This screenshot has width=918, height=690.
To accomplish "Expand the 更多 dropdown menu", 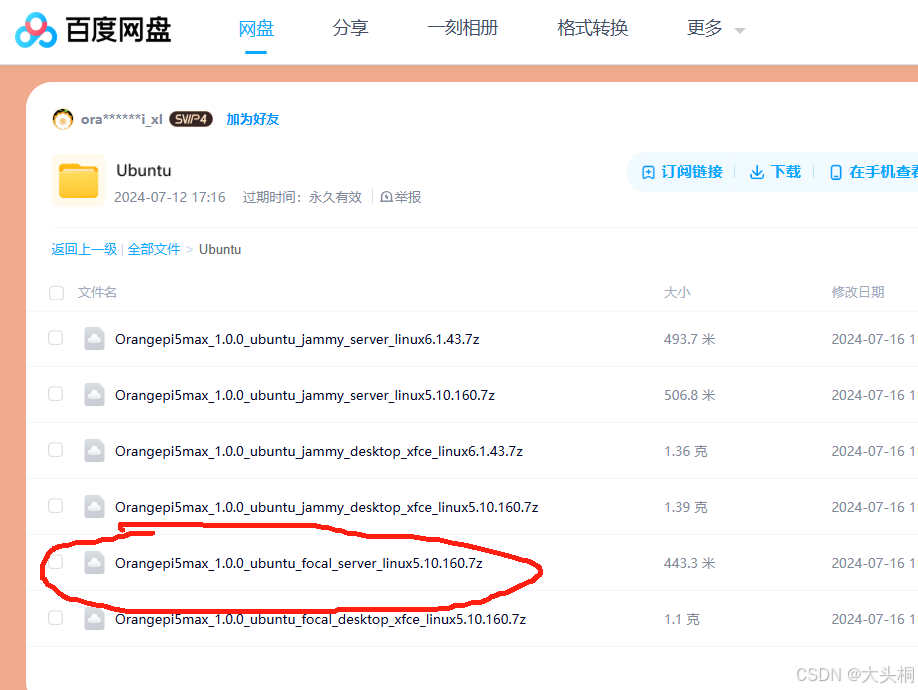I will [x=715, y=28].
